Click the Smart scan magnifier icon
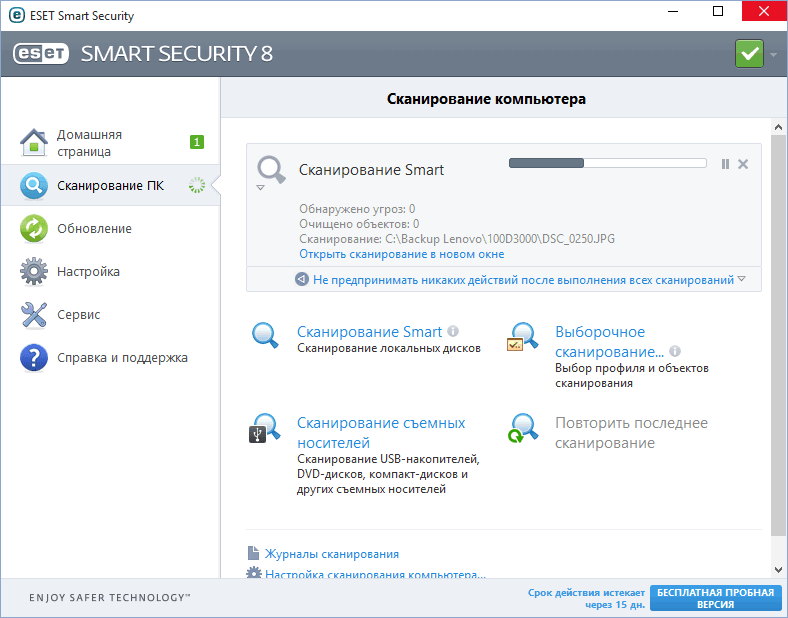This screenshot has height=618, width=788. tap(265, 335)
